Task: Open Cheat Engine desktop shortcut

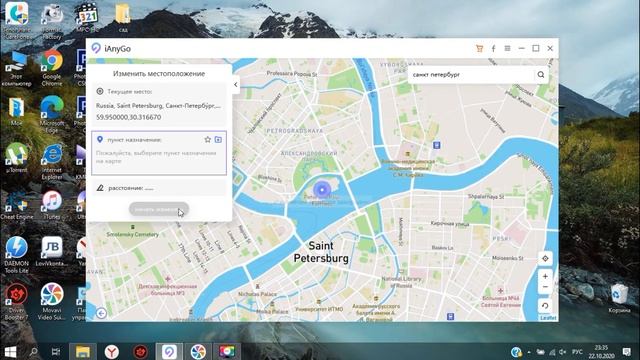Action: (16, 205)
